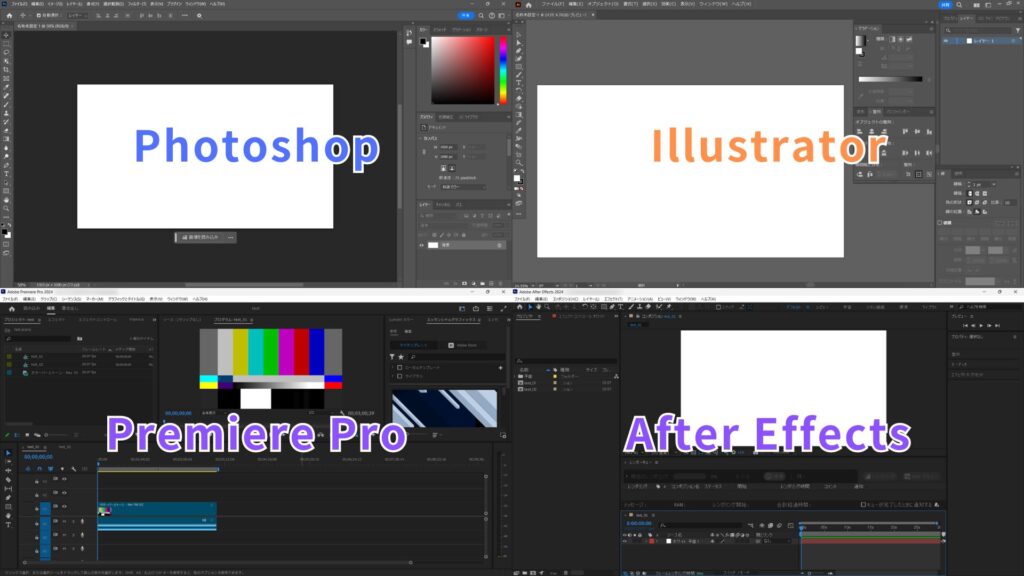1024x576 pixels.
Task: Play preview in After Effects preview panel
Action: pyautogui.click(x=981, y=325)
